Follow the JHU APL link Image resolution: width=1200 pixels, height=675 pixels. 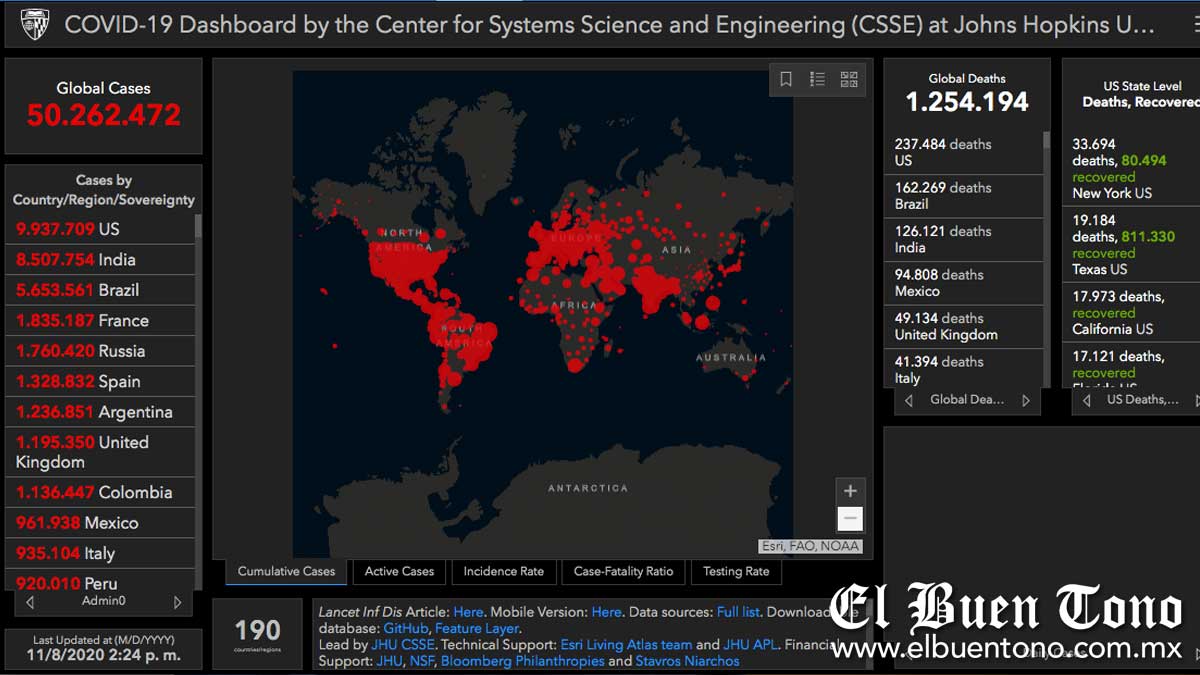[x=752, y=645]
